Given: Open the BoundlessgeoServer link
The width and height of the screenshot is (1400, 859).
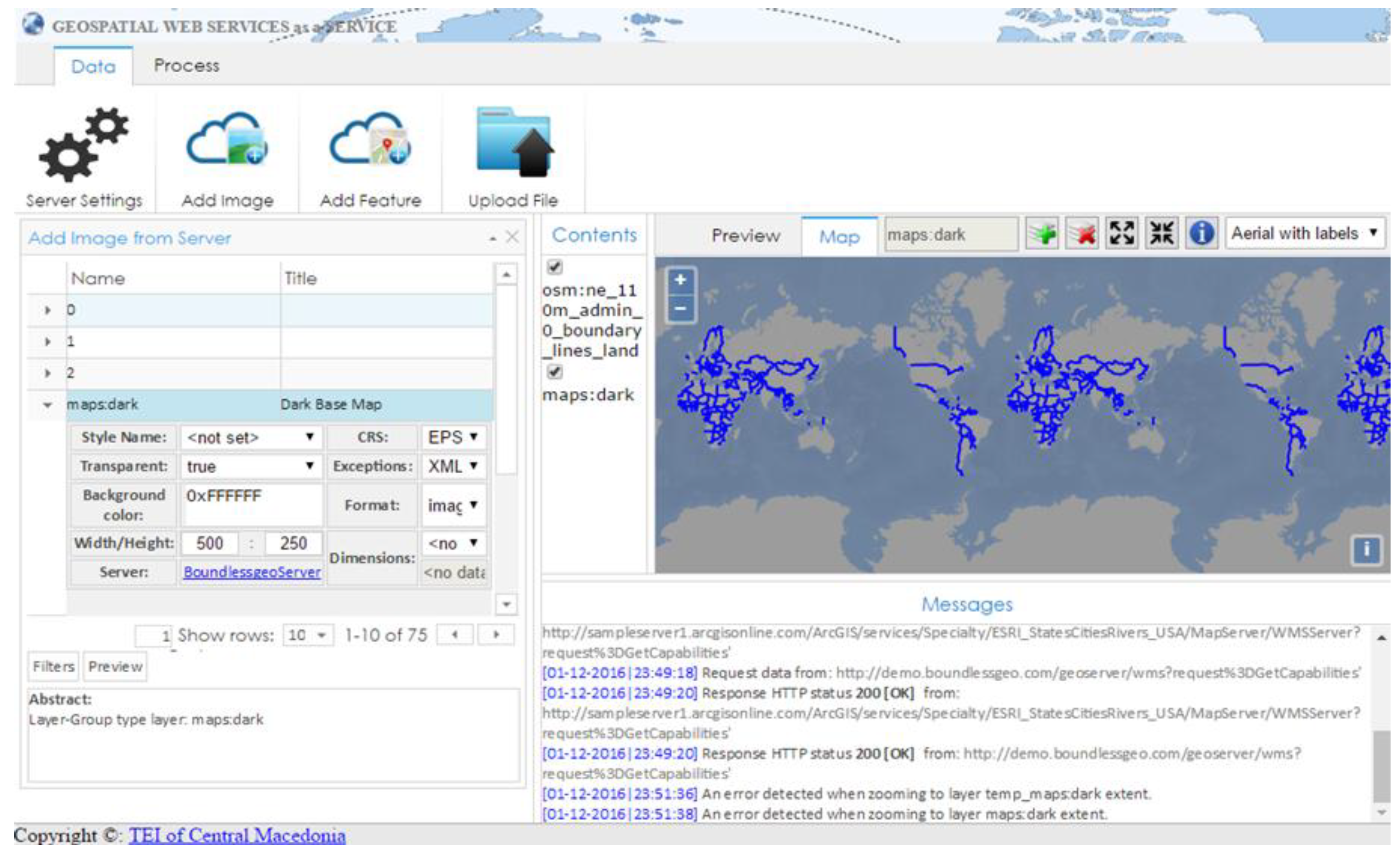Looking at the screenshot, I should (x=252, y=572).
